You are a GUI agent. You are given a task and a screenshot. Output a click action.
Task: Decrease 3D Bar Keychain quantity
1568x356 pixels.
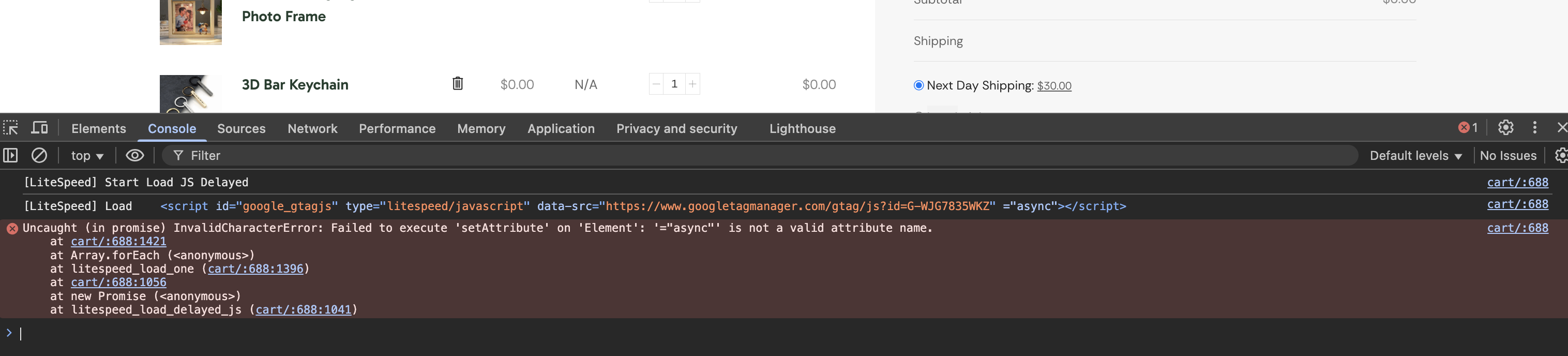656,84
